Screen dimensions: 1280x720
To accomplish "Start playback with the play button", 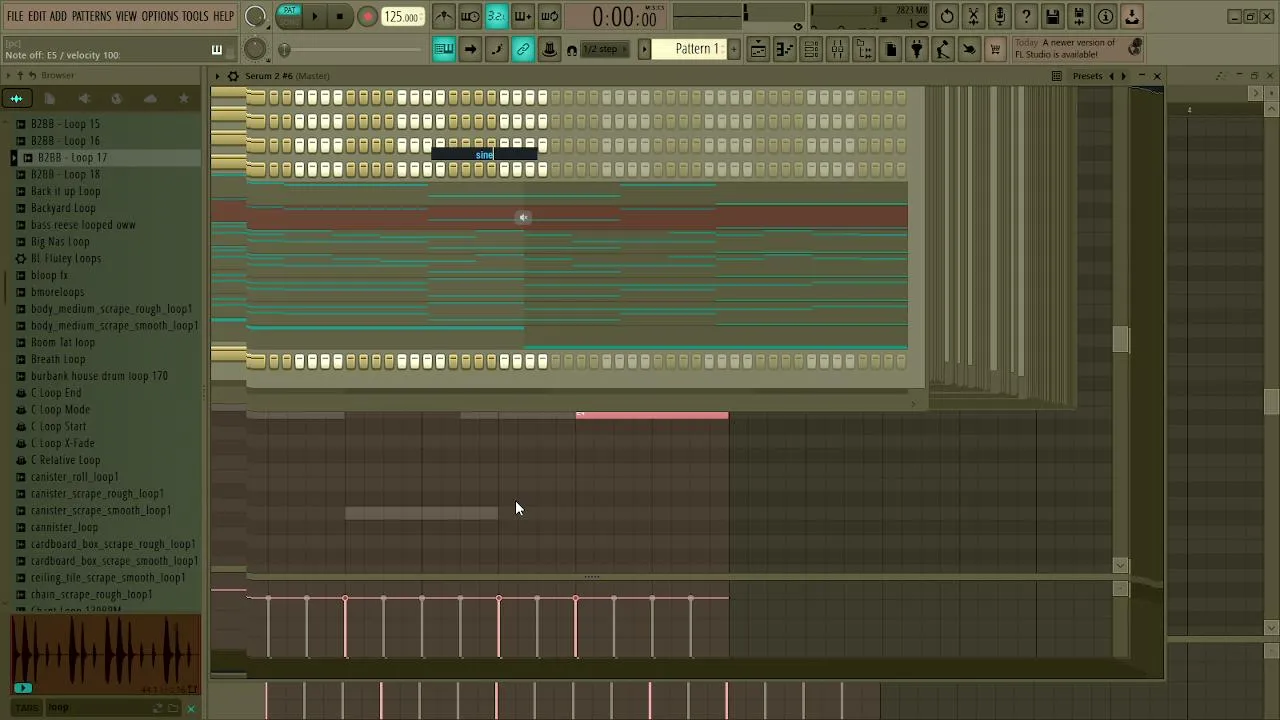I will click(x=314, y=16).
